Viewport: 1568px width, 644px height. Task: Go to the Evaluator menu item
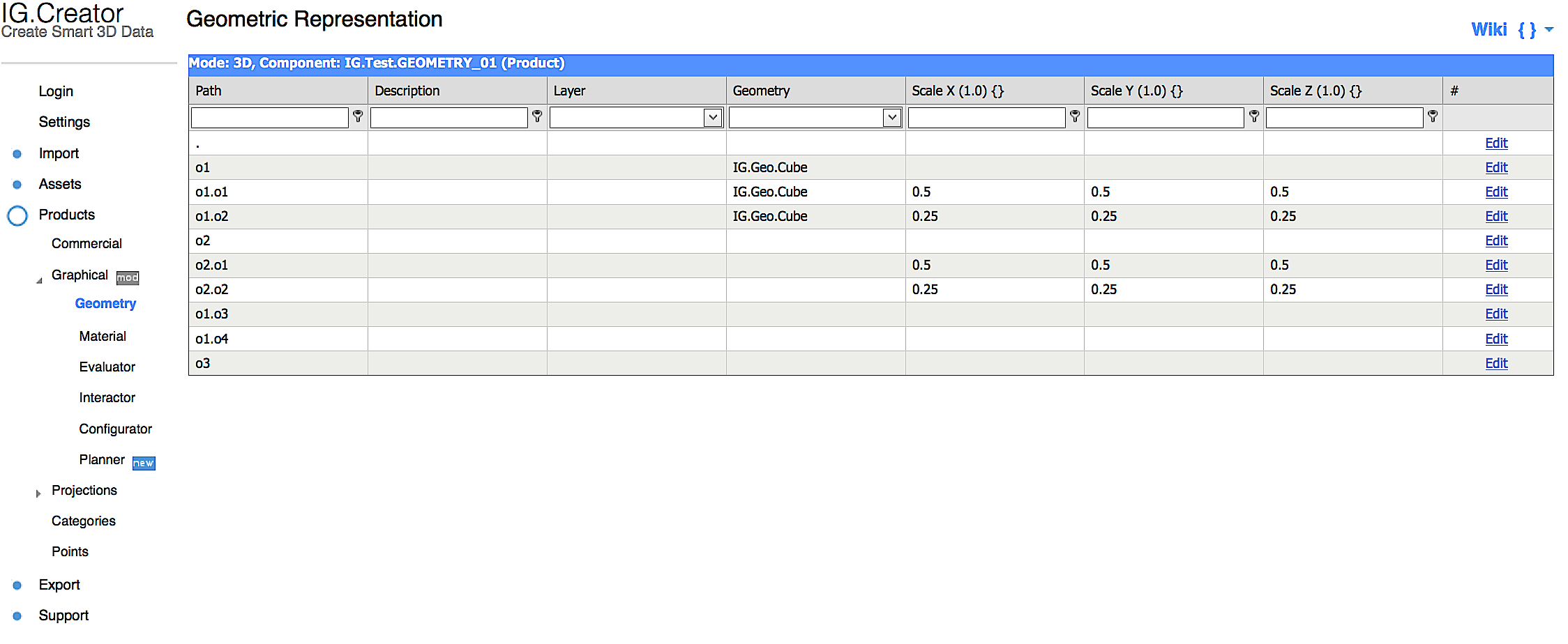107,367
